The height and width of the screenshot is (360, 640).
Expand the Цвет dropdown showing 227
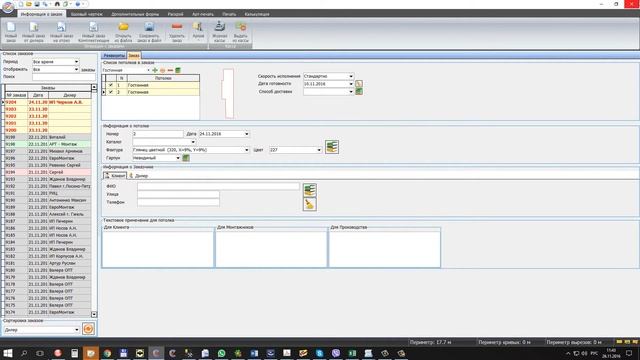[319, 150]
